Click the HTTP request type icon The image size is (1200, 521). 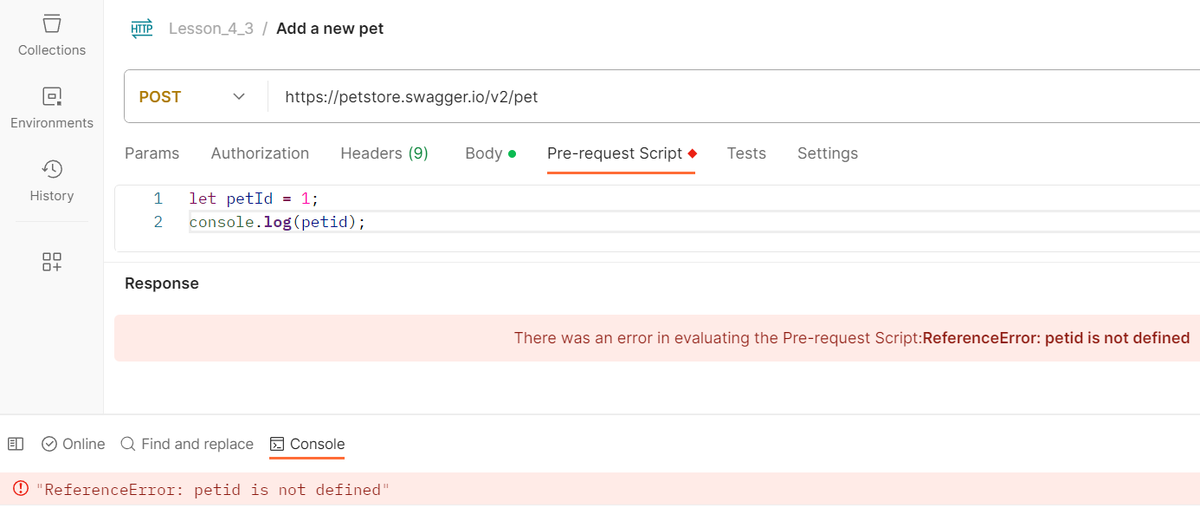click(x=142, y=29)
